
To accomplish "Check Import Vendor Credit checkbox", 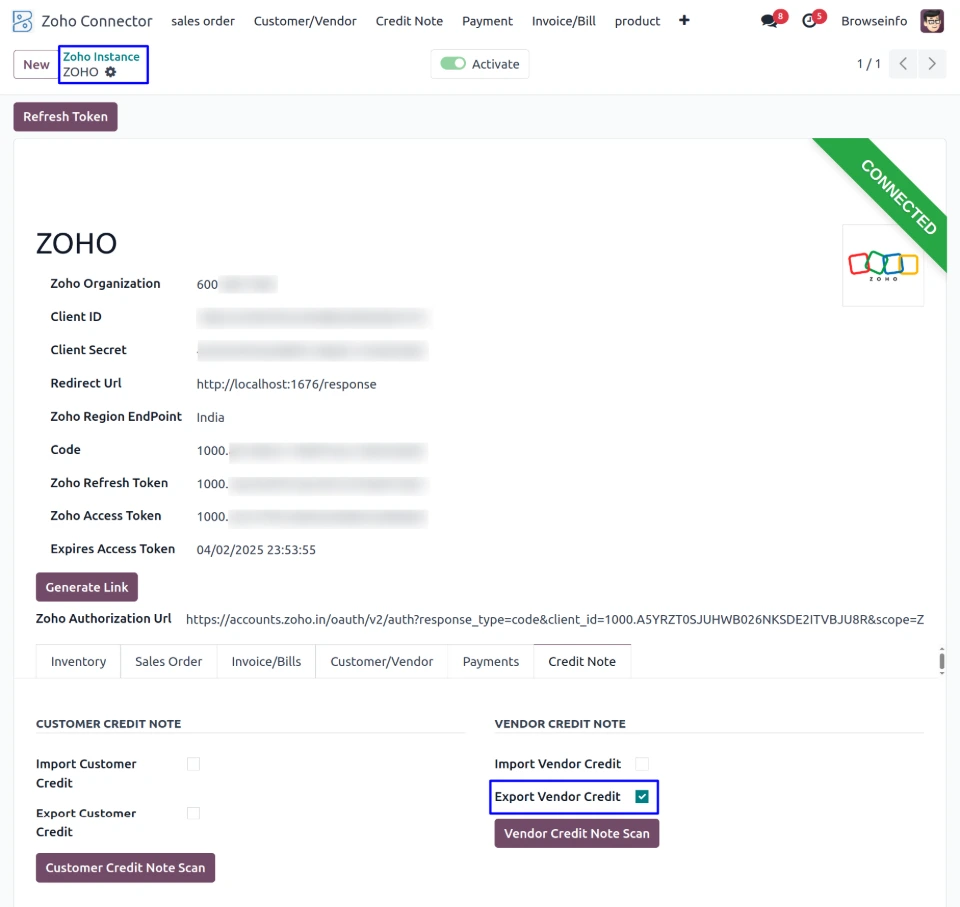I will (x=642, y=764).
